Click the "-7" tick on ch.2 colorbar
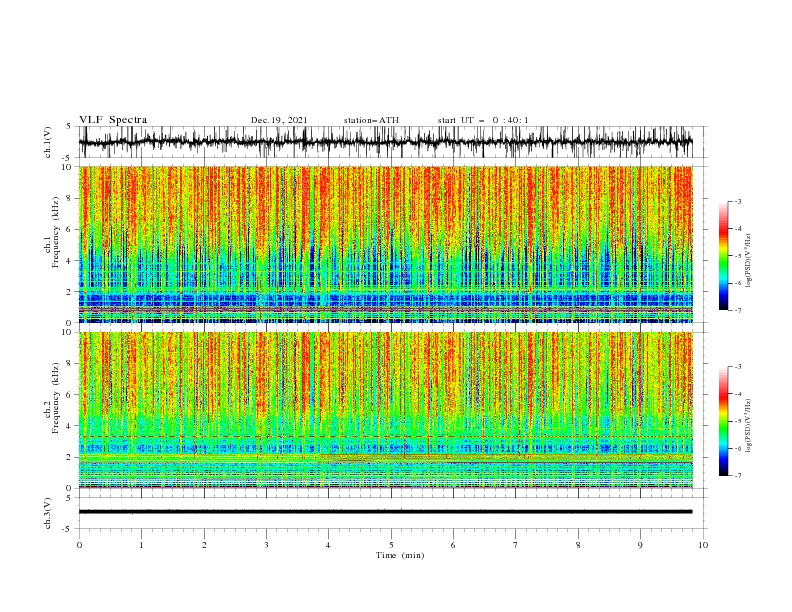Viewport: 792px width, 612px height. click(x=737, y=476)
